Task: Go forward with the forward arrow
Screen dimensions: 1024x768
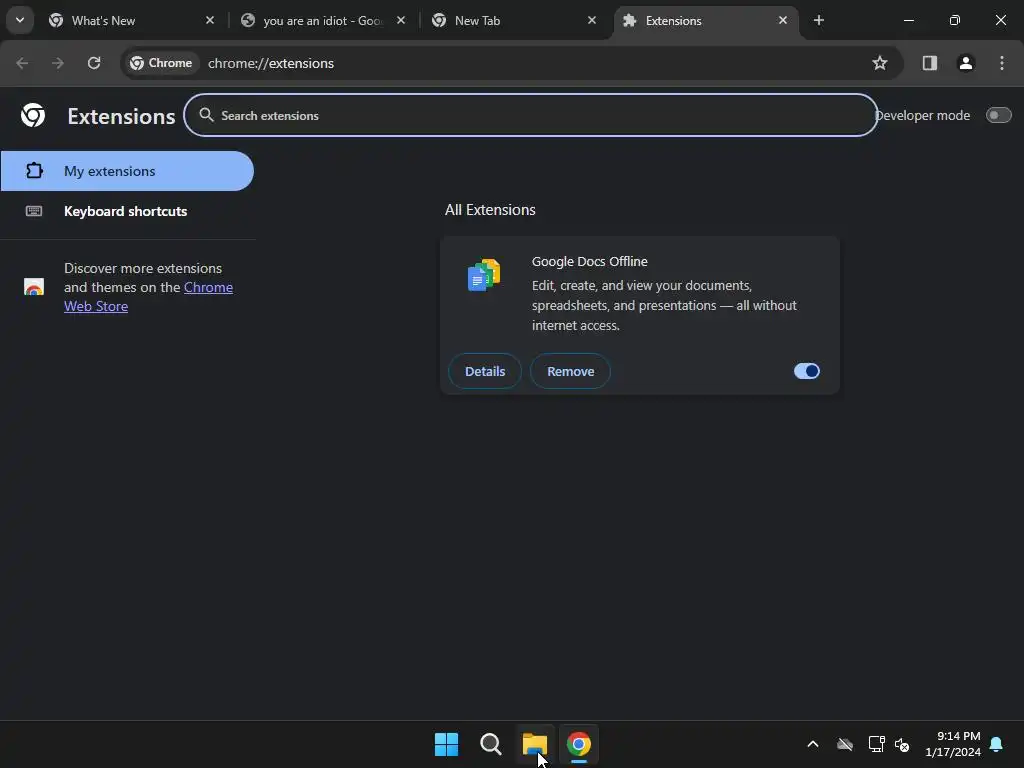Action: tap(58, 63)
